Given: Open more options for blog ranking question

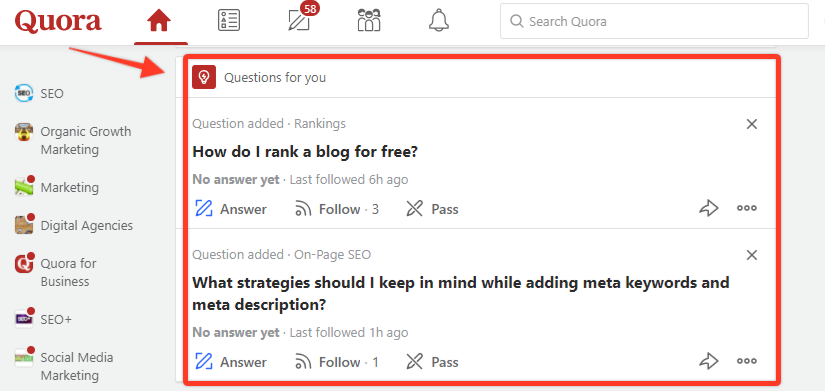Looking at the screenshot, I should pyautogui.click(x=747, y=208).
